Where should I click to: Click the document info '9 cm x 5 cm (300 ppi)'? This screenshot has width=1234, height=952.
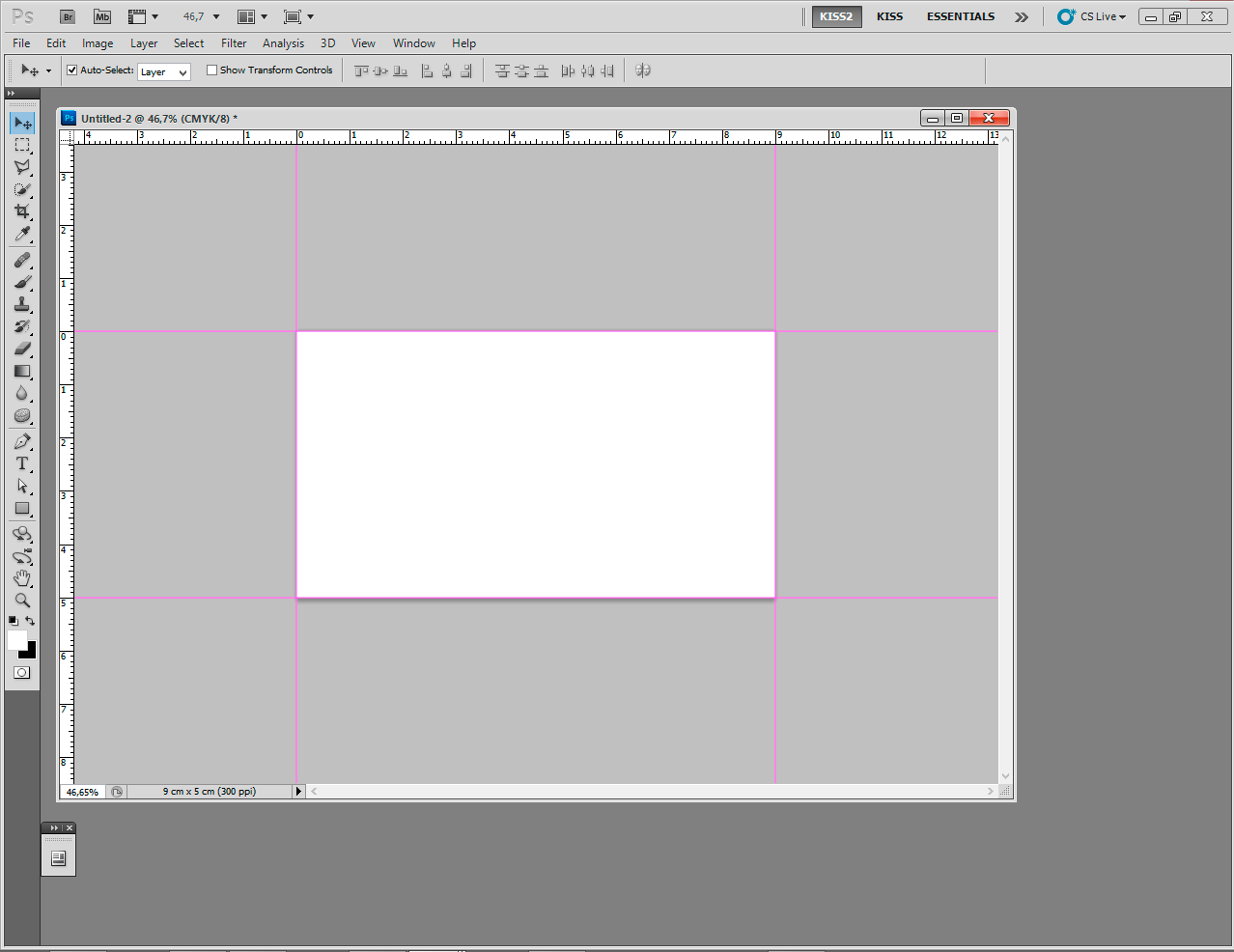coord(209,792)
